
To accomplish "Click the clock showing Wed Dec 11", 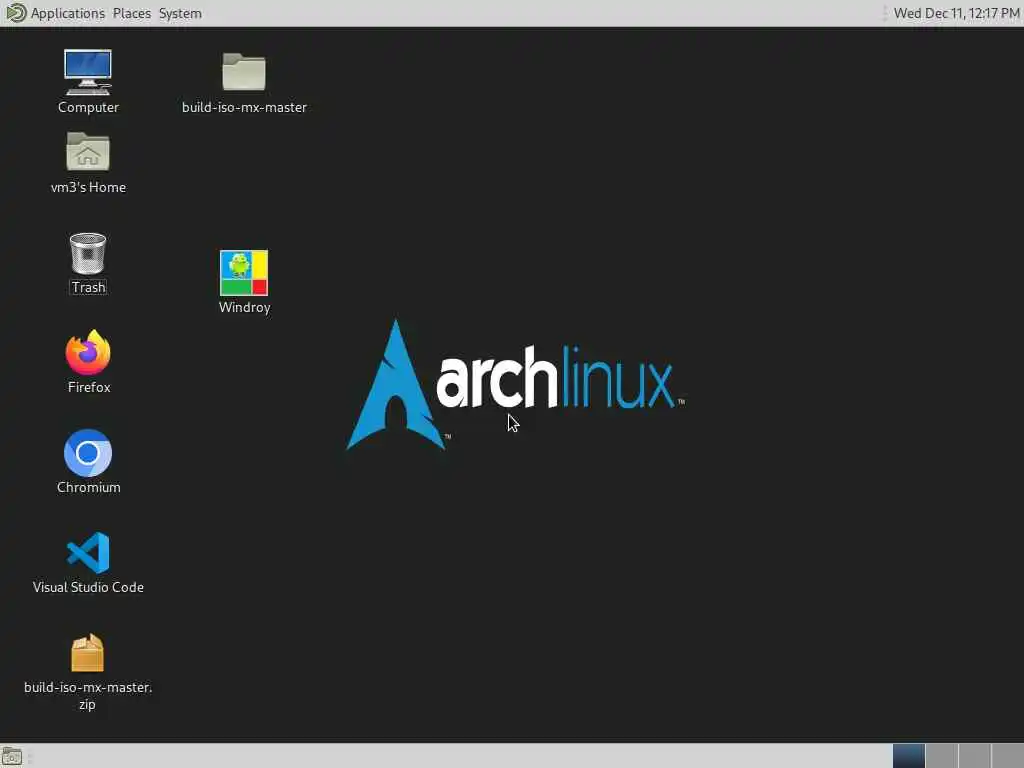I will pyautogui.click(x=956, y=13).
